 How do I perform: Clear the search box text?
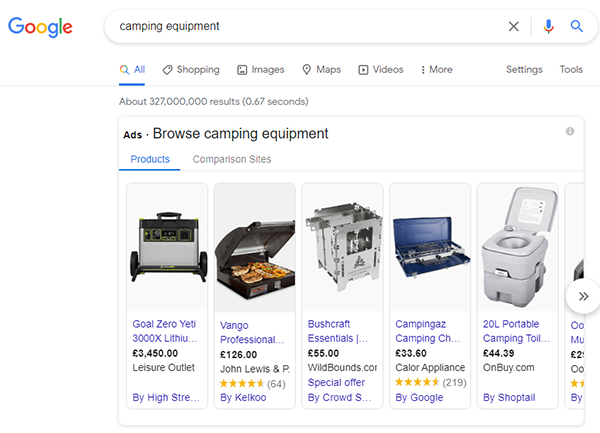[514, 27]
